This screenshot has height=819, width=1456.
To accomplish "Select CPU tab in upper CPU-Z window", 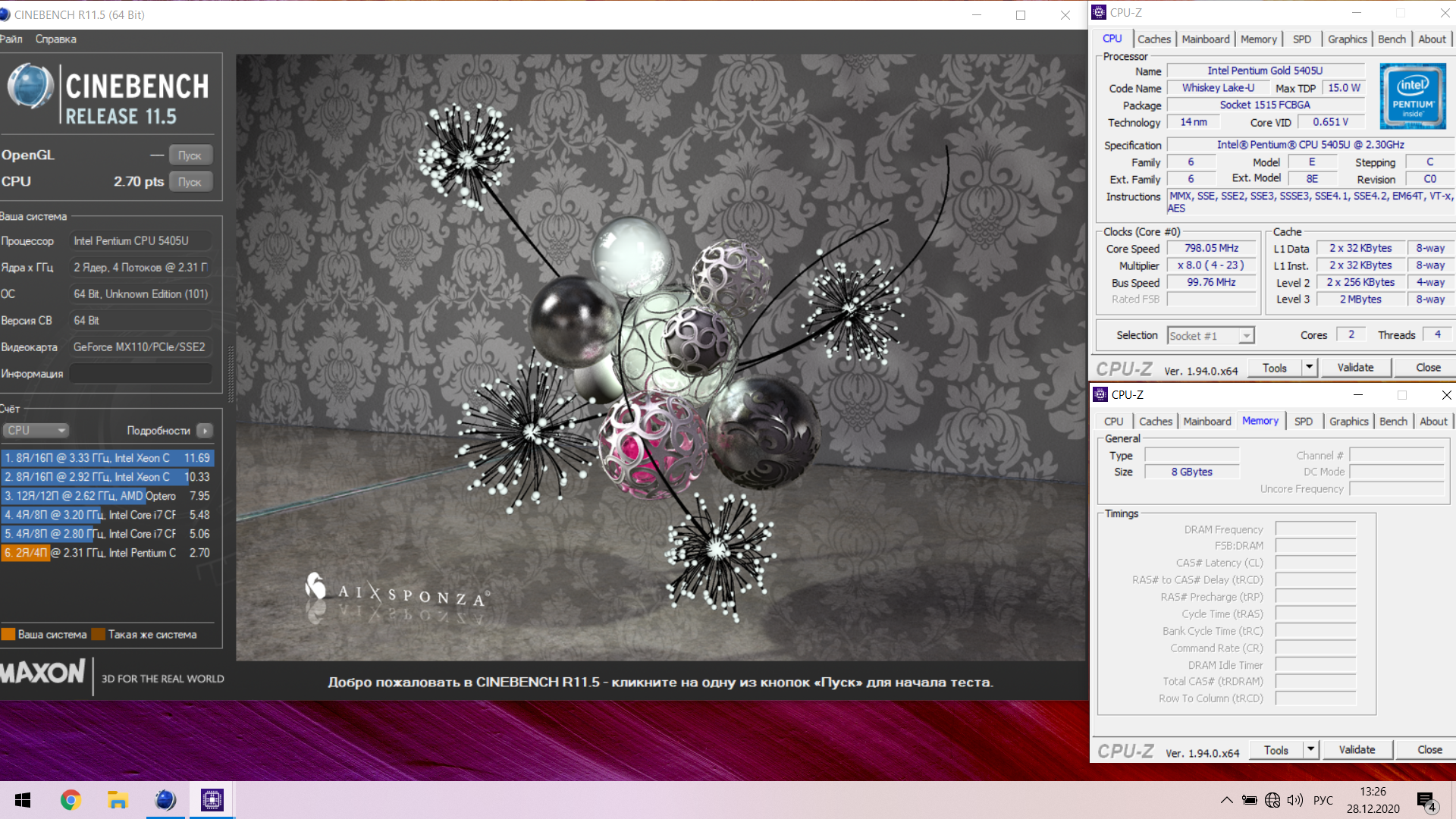I will pyautogui.click(x=1112, y=39).
